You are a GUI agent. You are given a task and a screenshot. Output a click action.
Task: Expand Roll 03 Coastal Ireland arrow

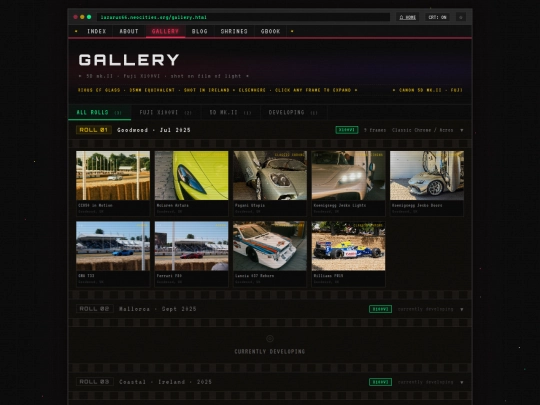point(462,382)
